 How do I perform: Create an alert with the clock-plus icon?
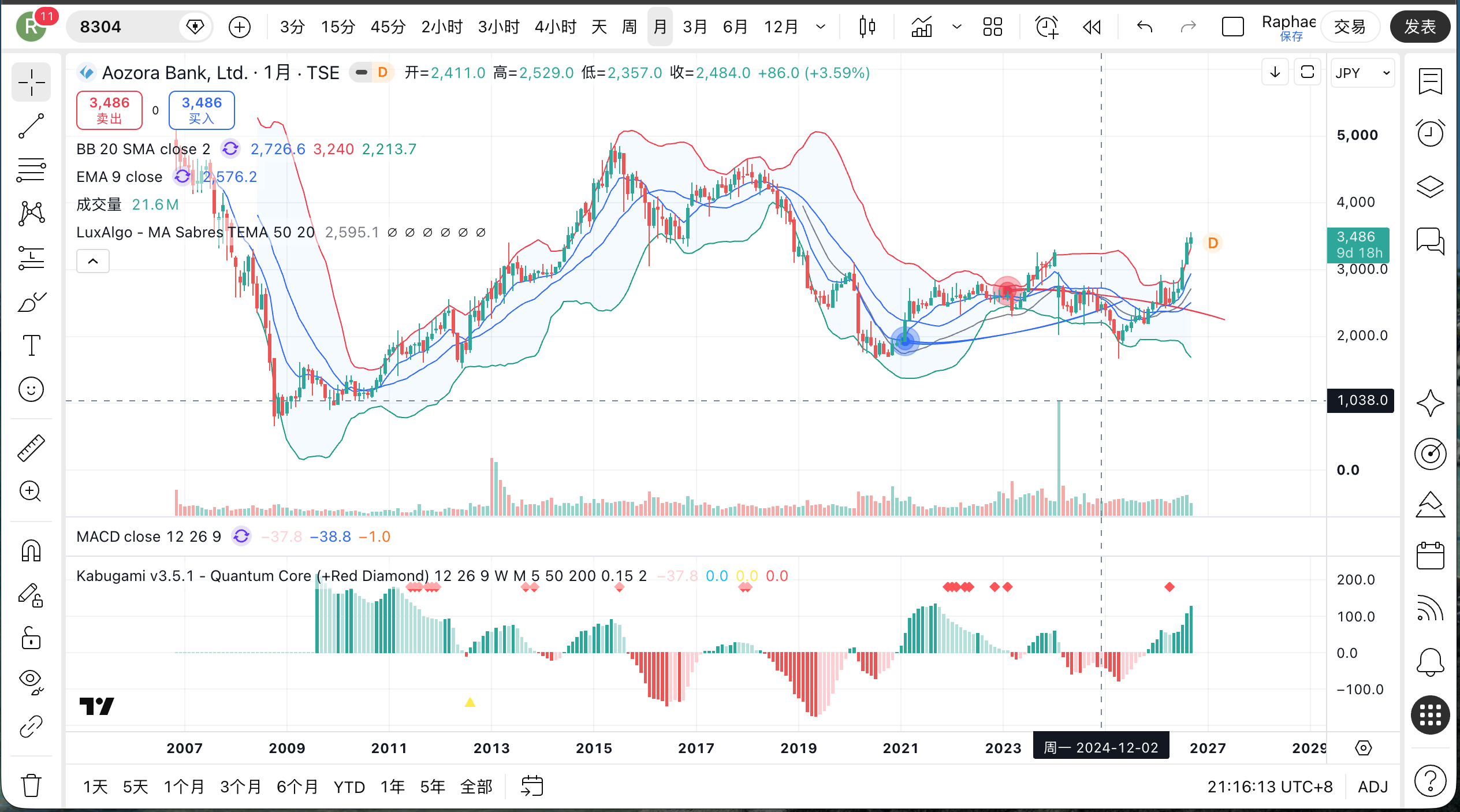(1046, 27)
